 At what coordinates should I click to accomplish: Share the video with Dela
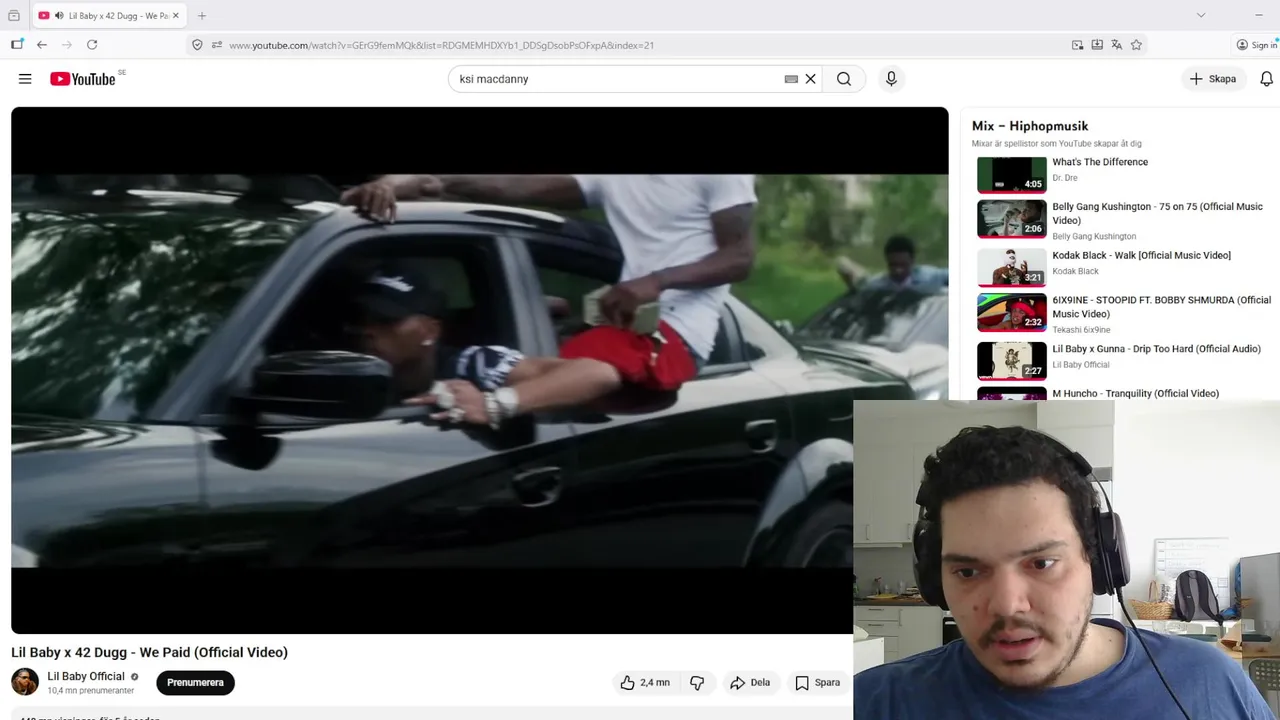click(x=750, y=682)
